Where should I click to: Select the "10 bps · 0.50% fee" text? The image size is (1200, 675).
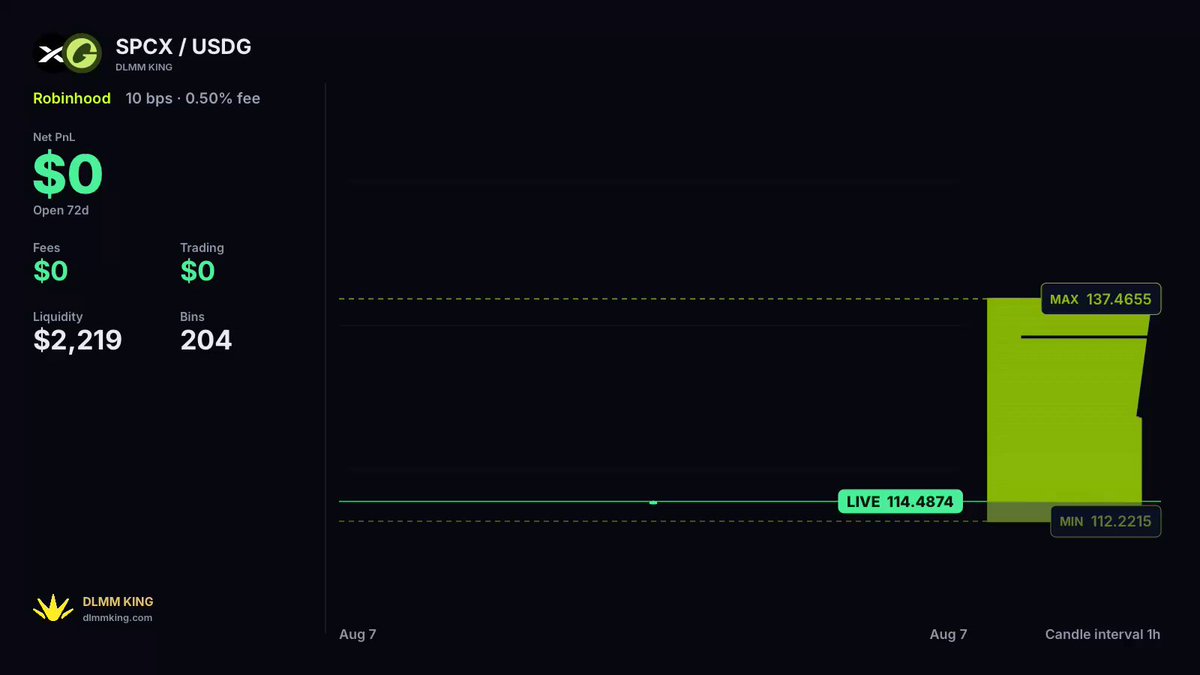click(x=193, y=98)
